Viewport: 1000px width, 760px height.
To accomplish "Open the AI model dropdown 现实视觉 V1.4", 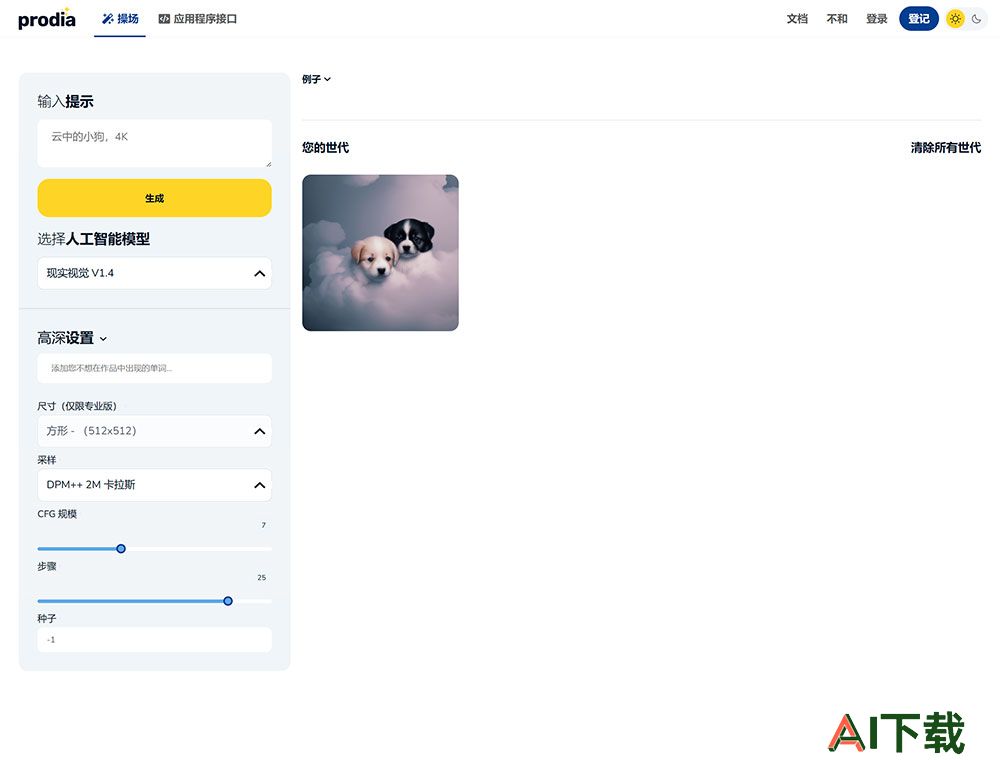I will pos(154,274).
